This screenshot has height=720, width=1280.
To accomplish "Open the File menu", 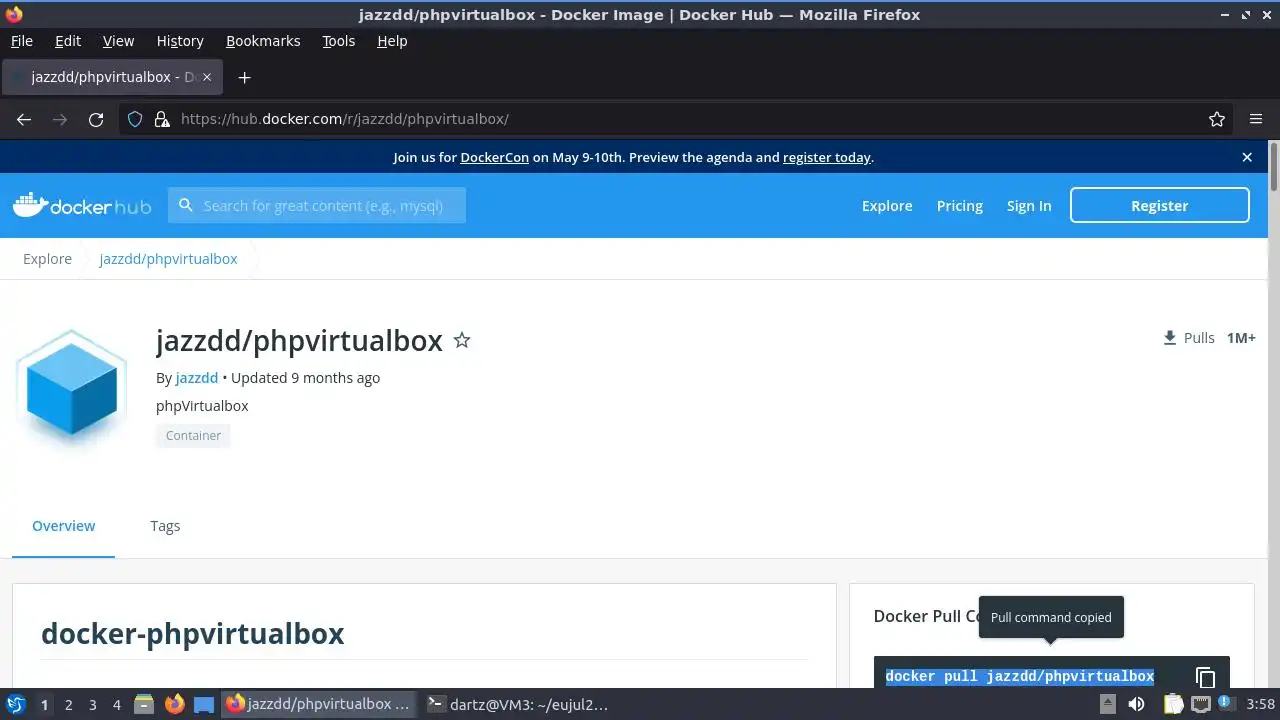I will point(21,41).
